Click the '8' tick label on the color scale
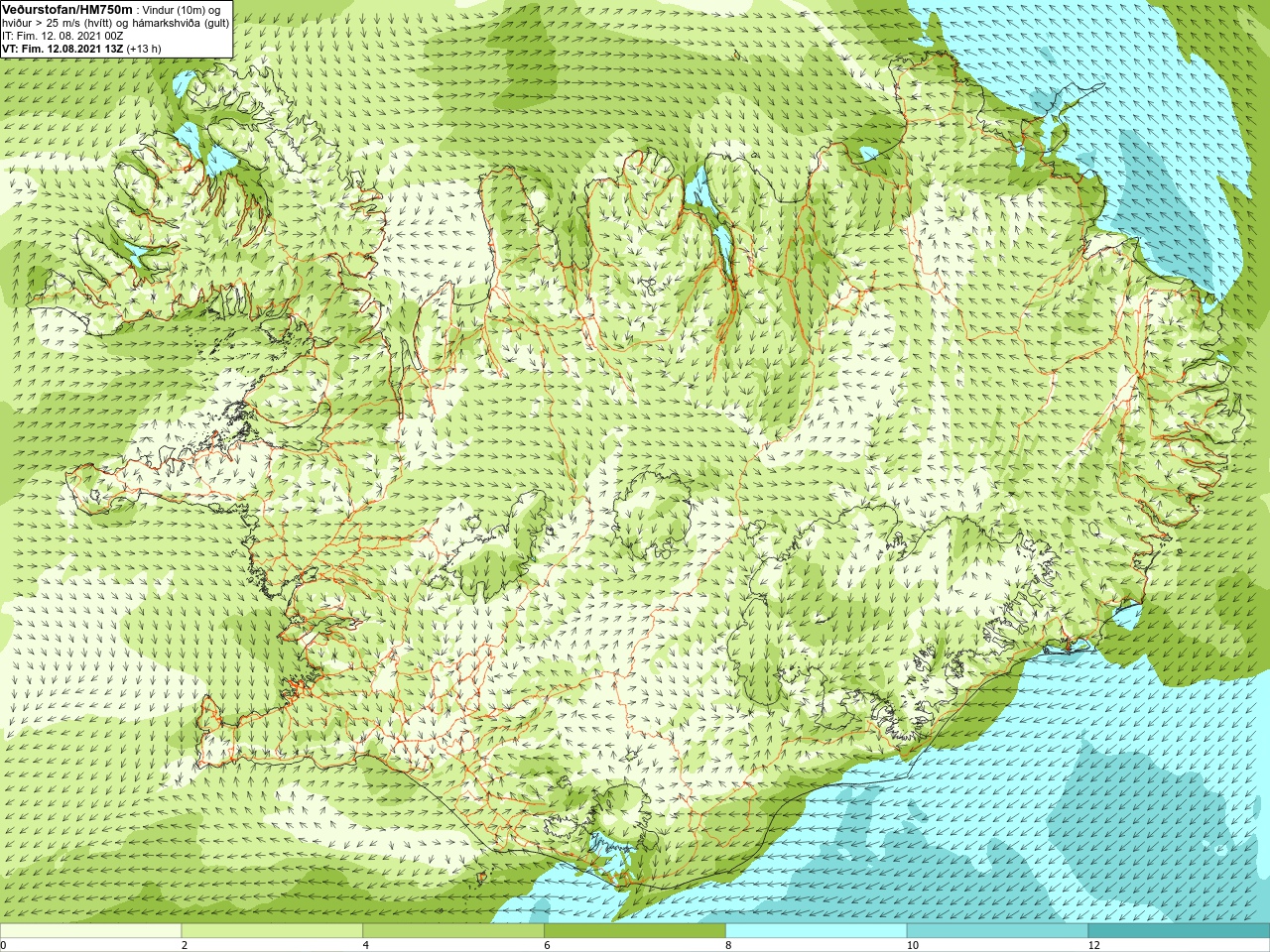Image resolution: width=1270 pixels, height=952 pixels. (x=728, y=945)
